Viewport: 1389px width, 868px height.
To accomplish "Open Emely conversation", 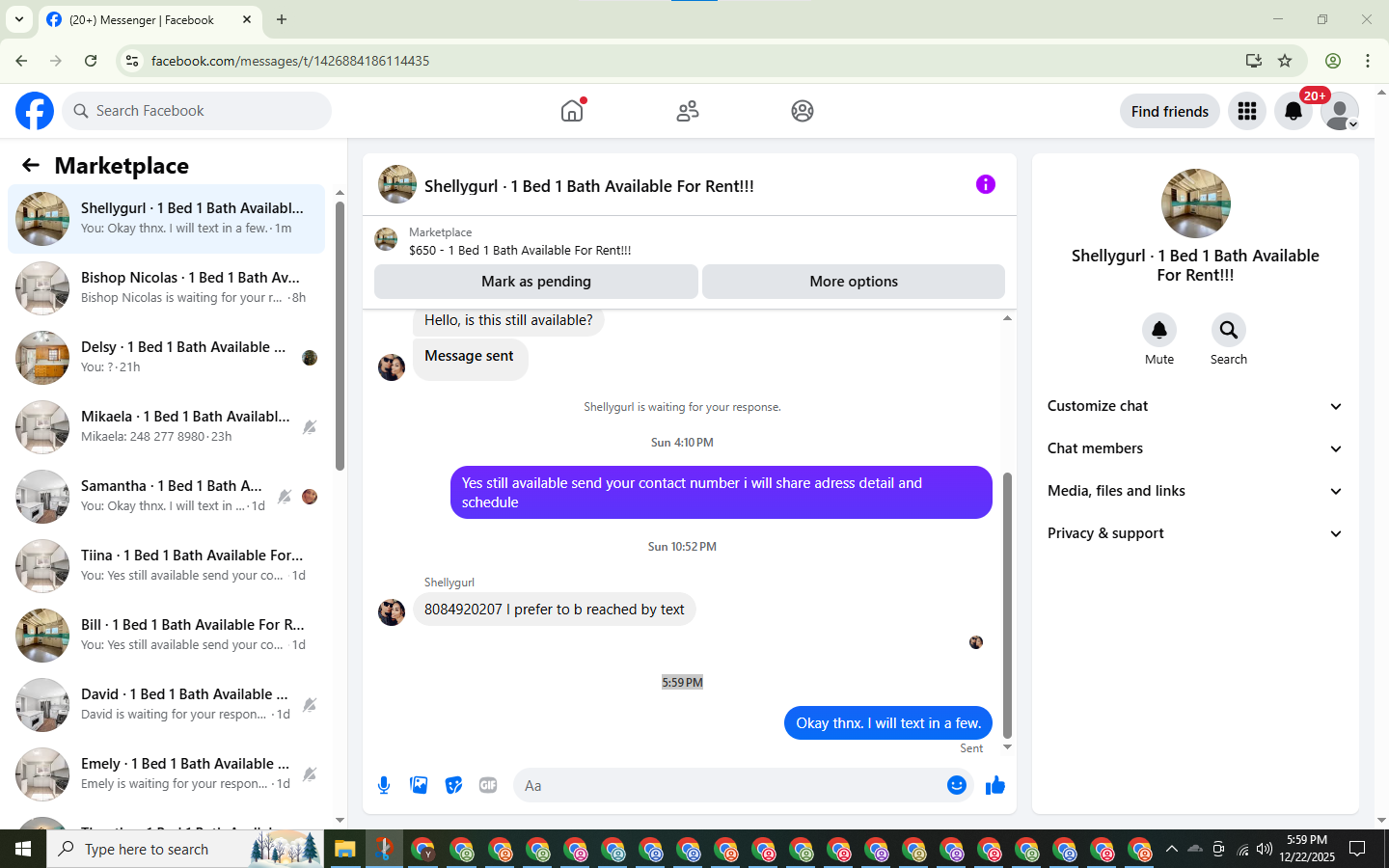I will point(166,774).
